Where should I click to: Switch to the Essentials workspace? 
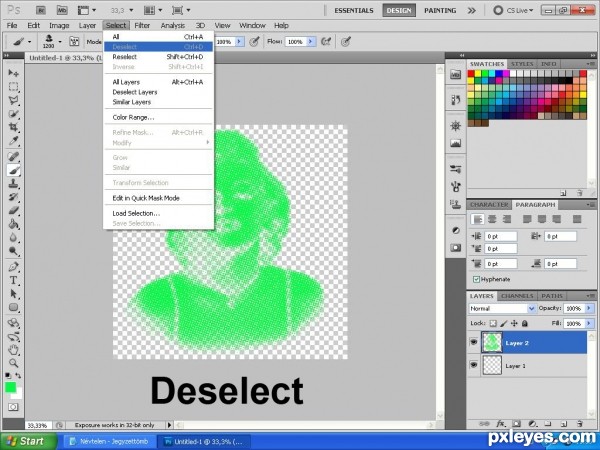point(354,10)
